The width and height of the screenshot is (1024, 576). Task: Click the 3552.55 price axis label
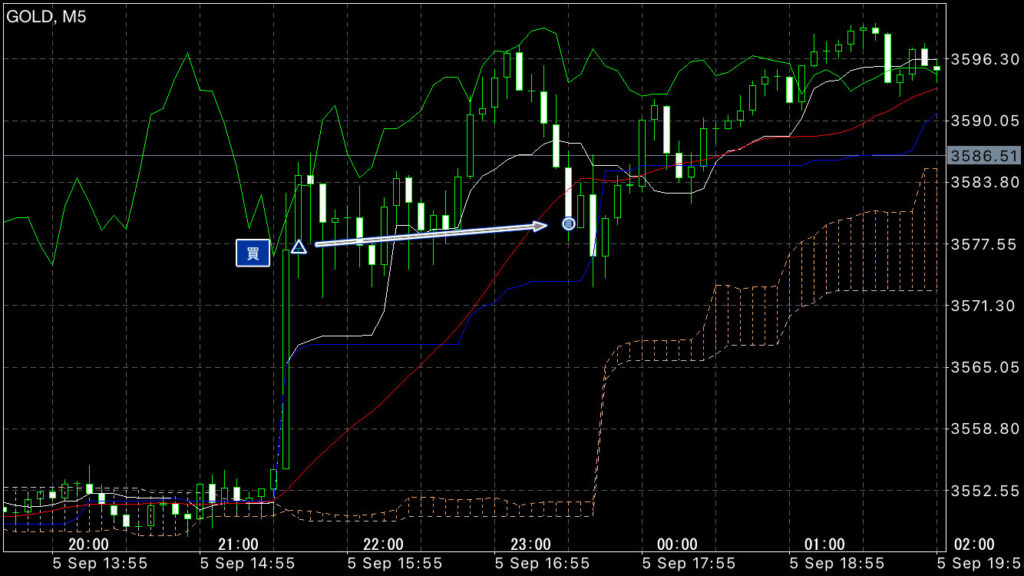(983, 491)
